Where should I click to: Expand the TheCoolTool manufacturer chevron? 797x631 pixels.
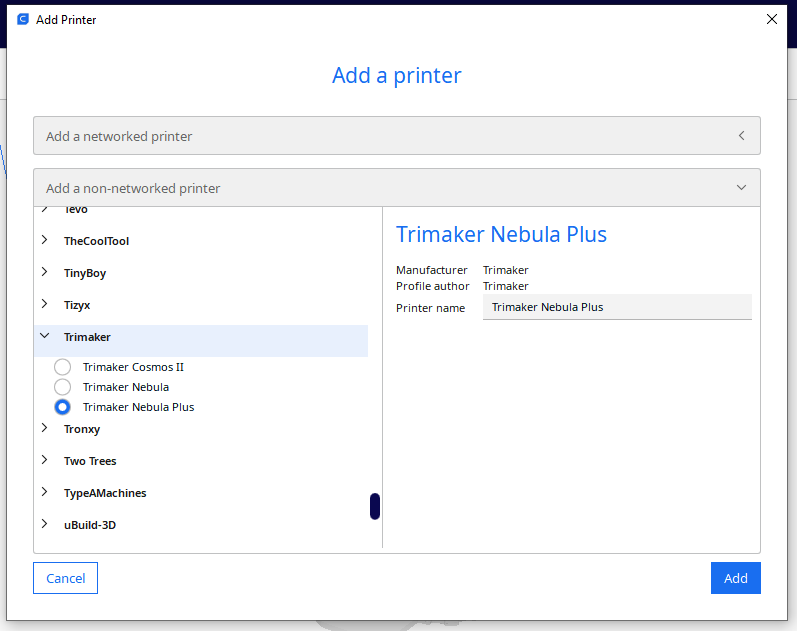[45, 241]
